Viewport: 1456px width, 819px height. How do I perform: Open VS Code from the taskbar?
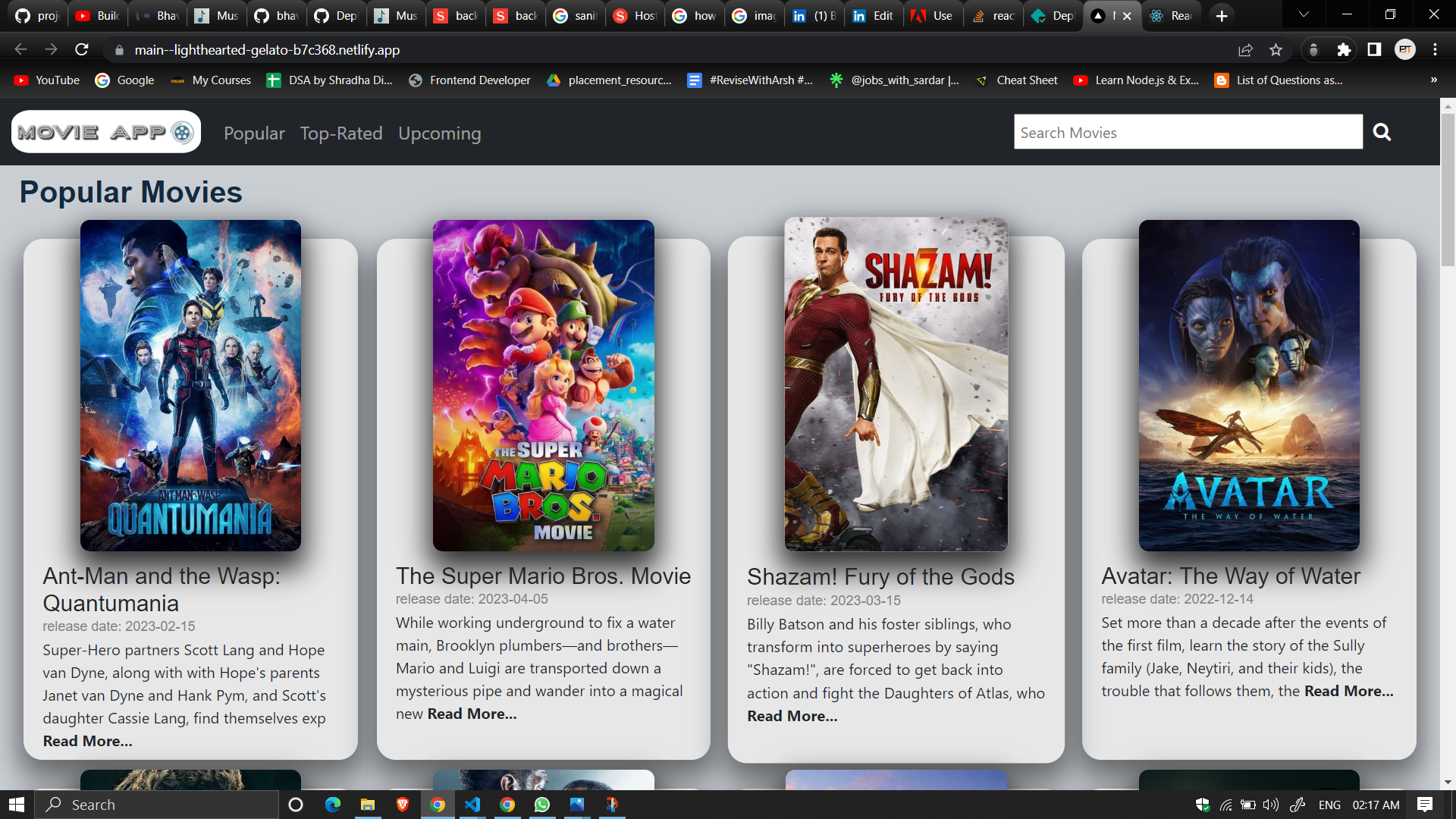(472, 805)
